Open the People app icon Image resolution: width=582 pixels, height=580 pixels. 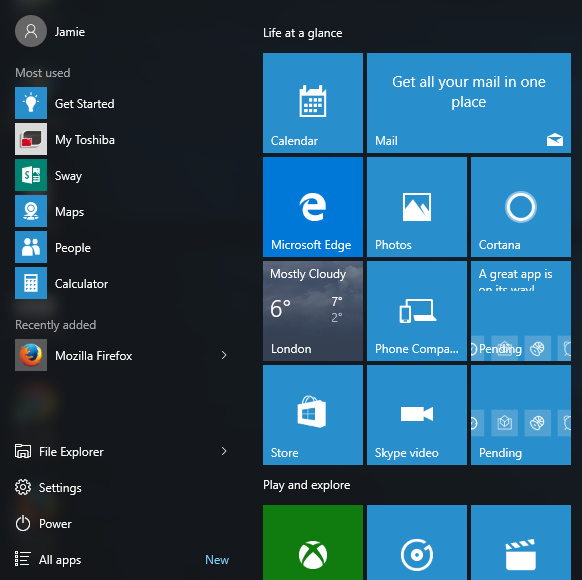click(31, 247)
